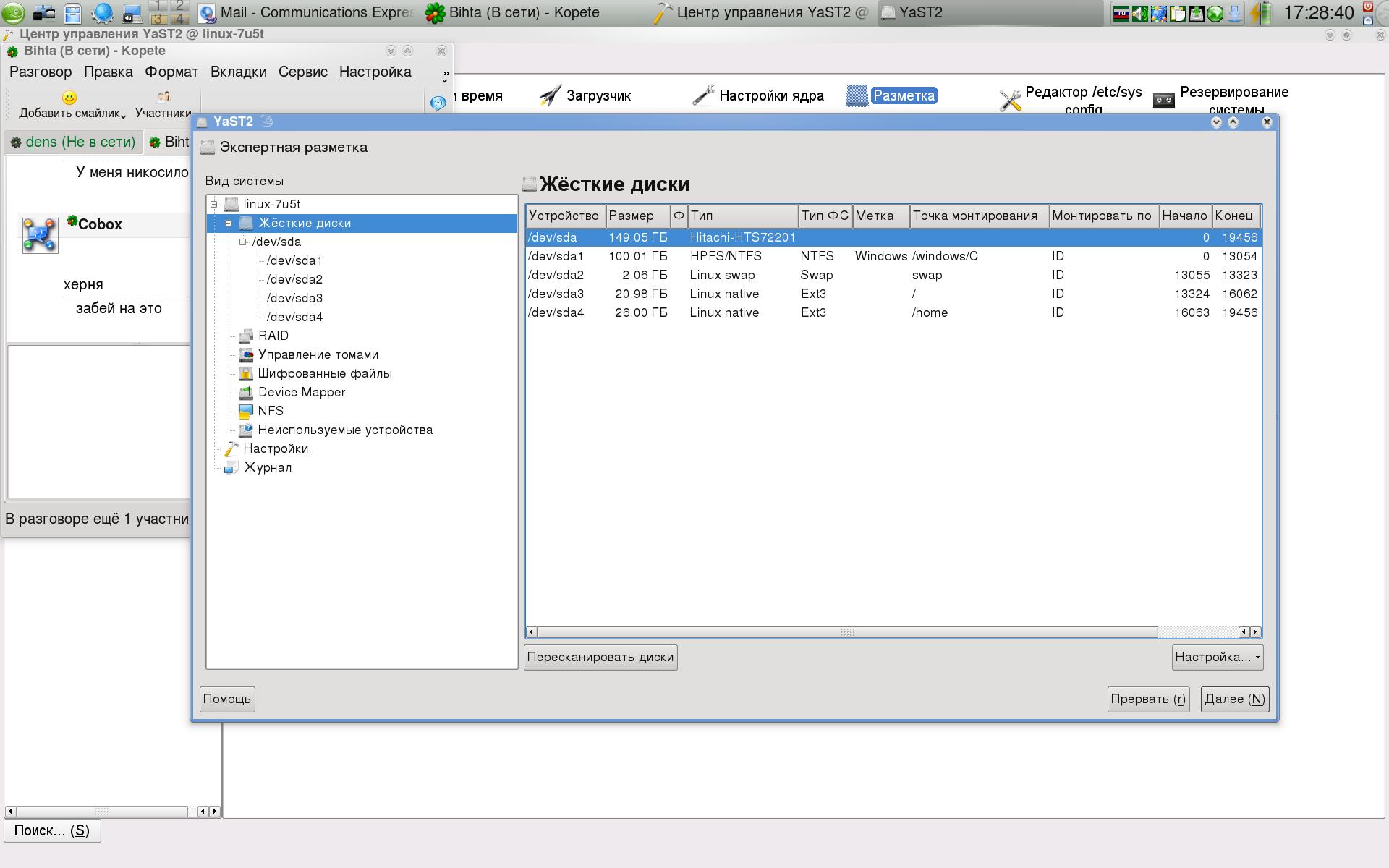Open the Журнал log icon
Viewport: 1389px width, 868px height.
point(231,468)
